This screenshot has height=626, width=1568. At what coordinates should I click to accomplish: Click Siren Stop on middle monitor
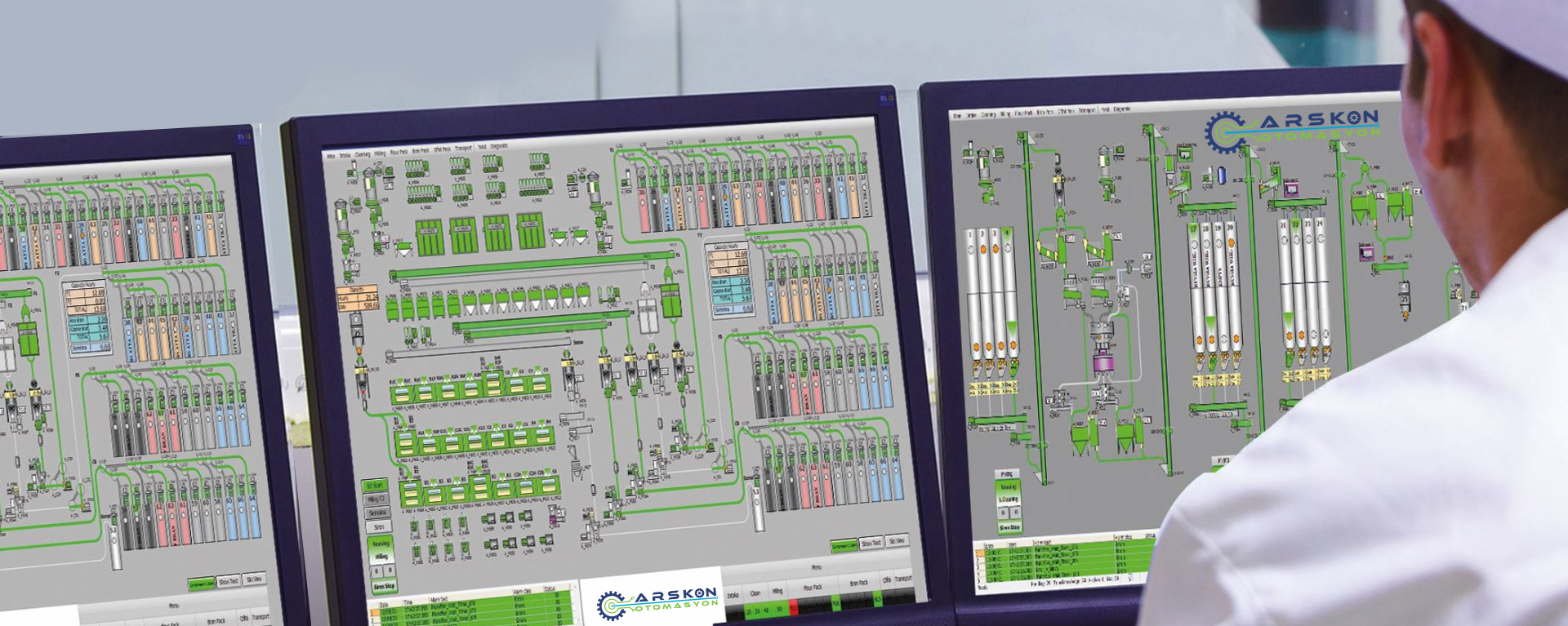(x=384, y=587)
